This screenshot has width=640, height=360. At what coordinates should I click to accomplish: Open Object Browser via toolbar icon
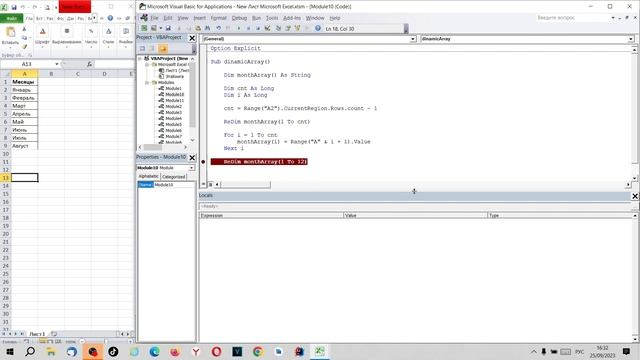(x=298, y=28)
